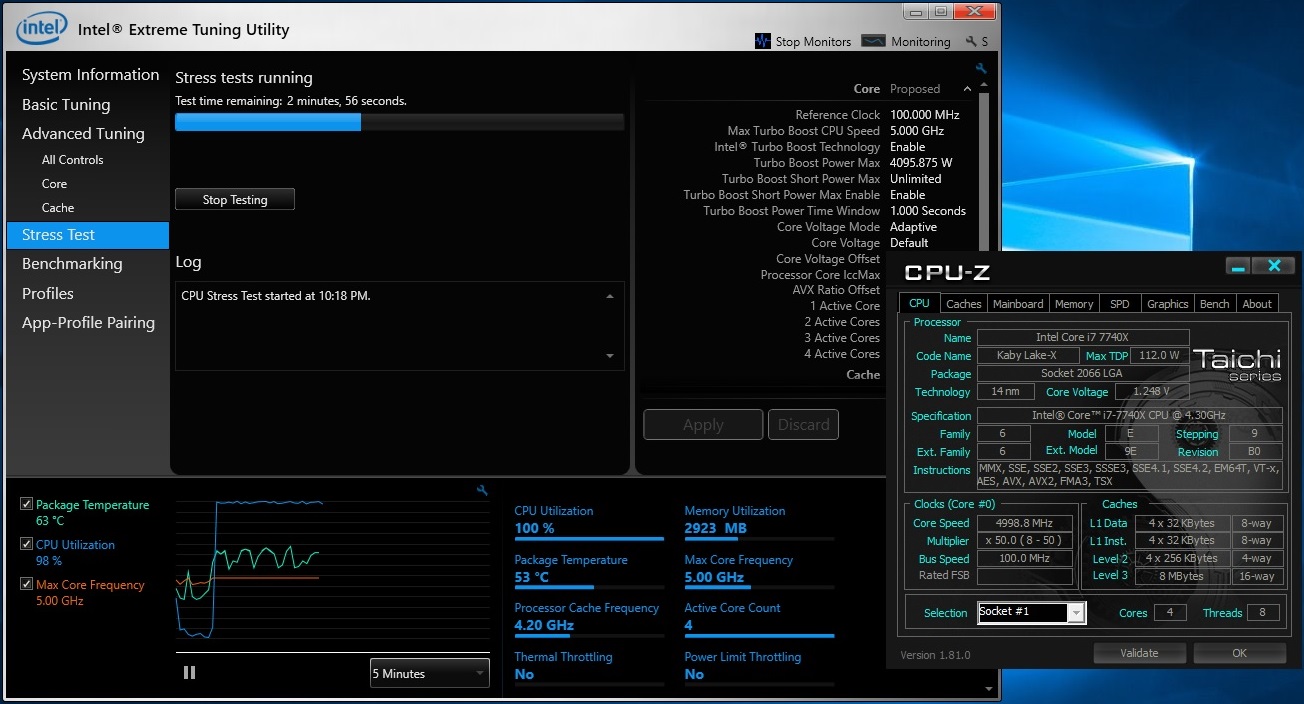Click the settings panel scrollbar up arrow
Viewport: 1304px width, 704px height.
(x=983, y=86)
